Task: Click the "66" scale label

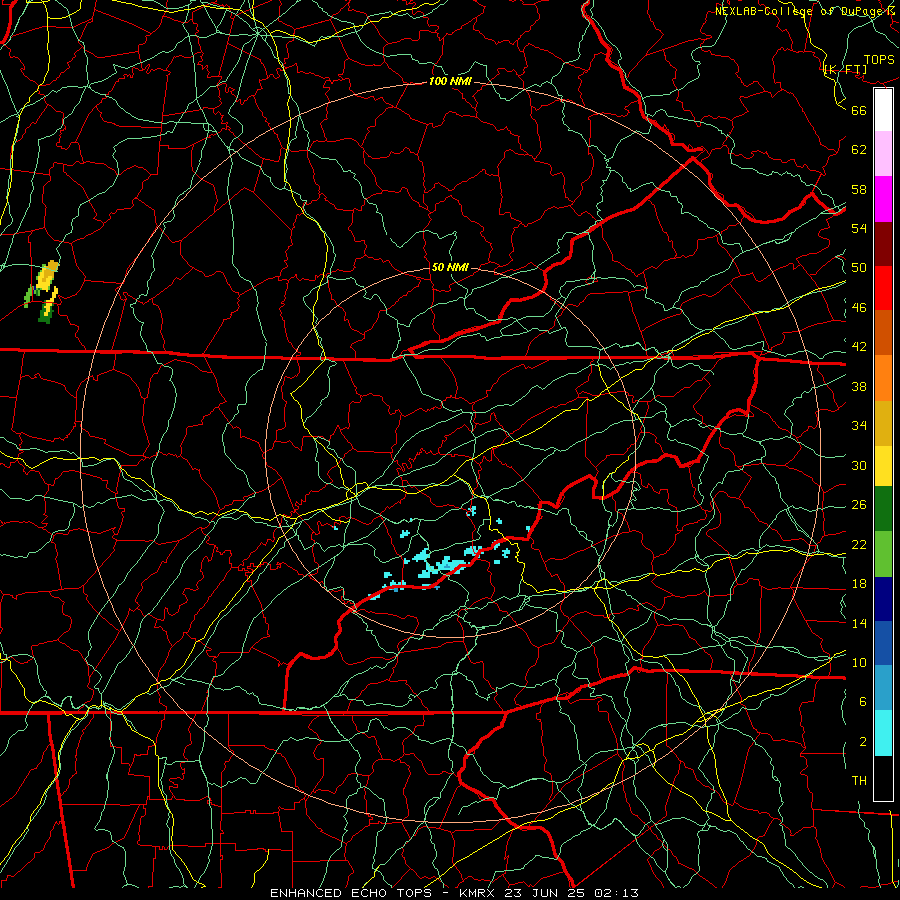Action: pos(859,111)
